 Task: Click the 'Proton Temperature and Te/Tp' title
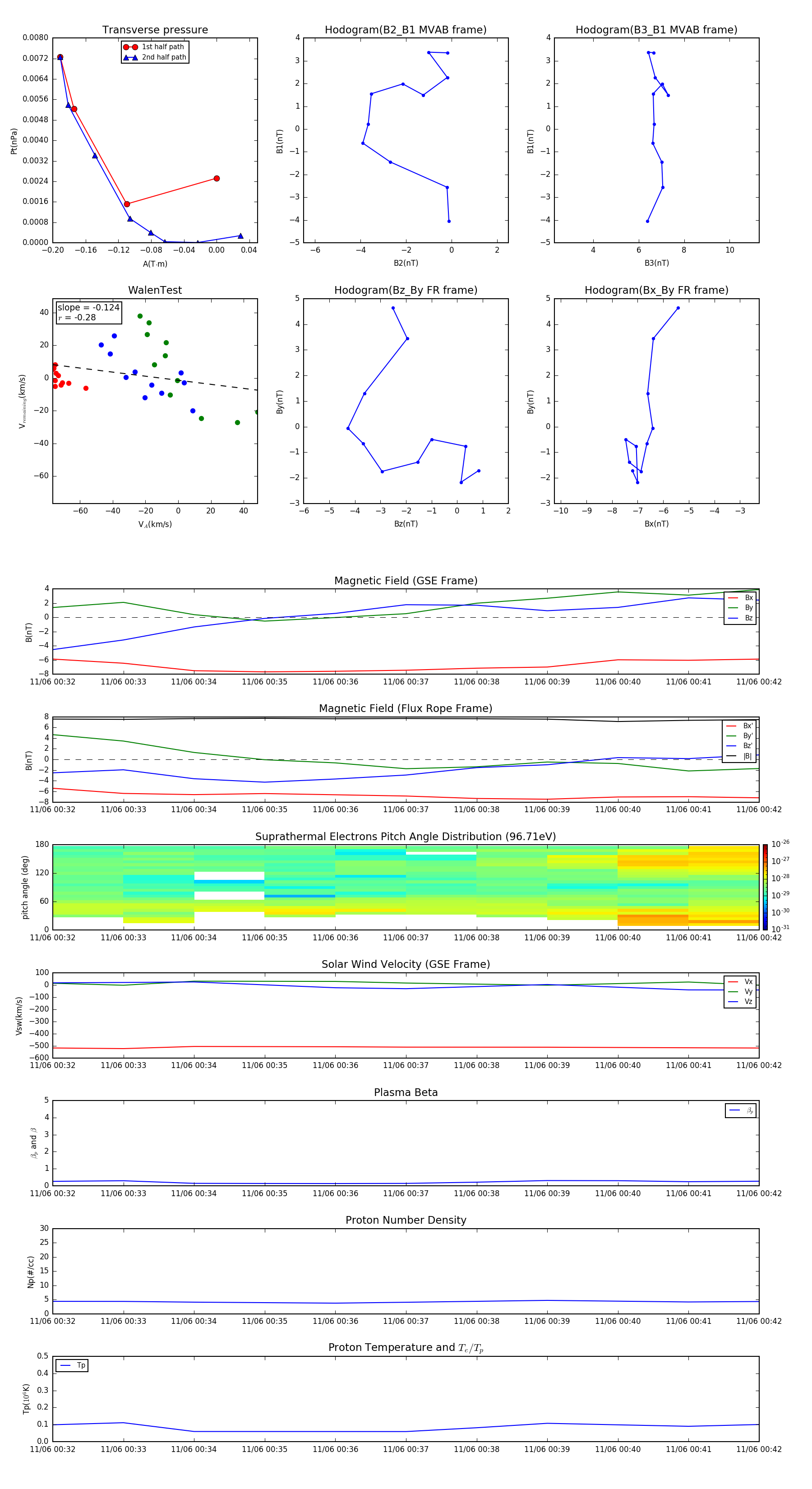click(406, 1348)
